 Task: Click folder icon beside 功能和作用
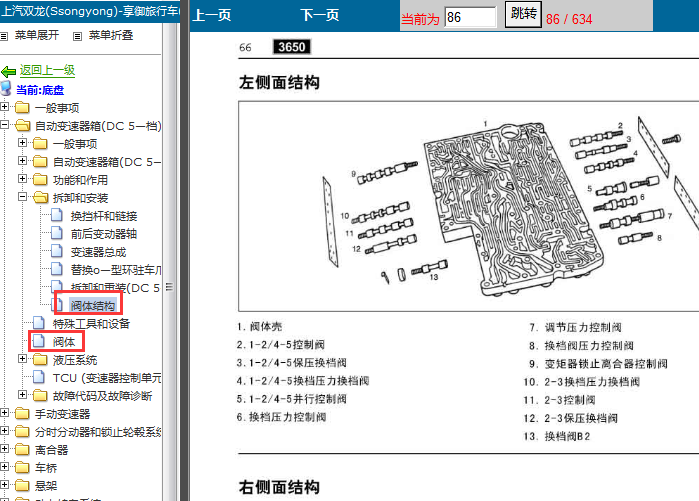40,179
